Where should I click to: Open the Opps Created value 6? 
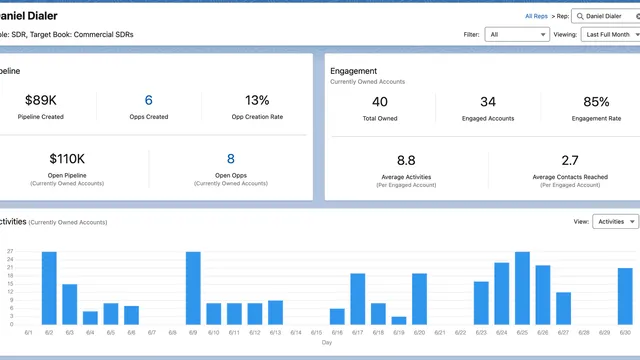click(x=149, y=100)
